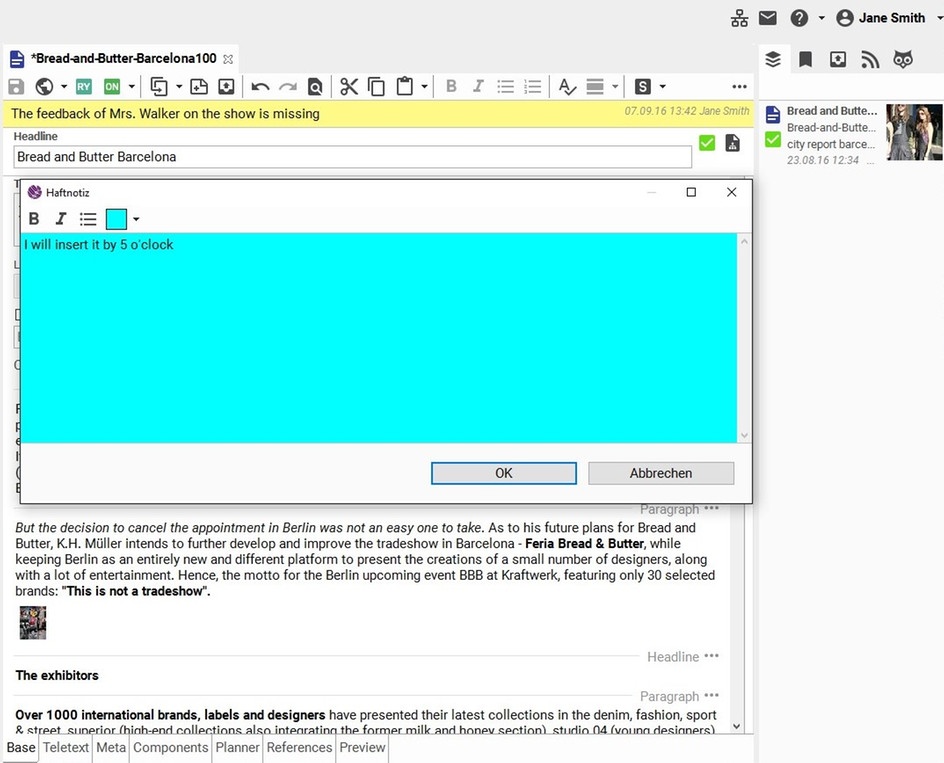Screen dimensions: 944x763
Task: Paste from the clipboard icon
Action: 405,87
